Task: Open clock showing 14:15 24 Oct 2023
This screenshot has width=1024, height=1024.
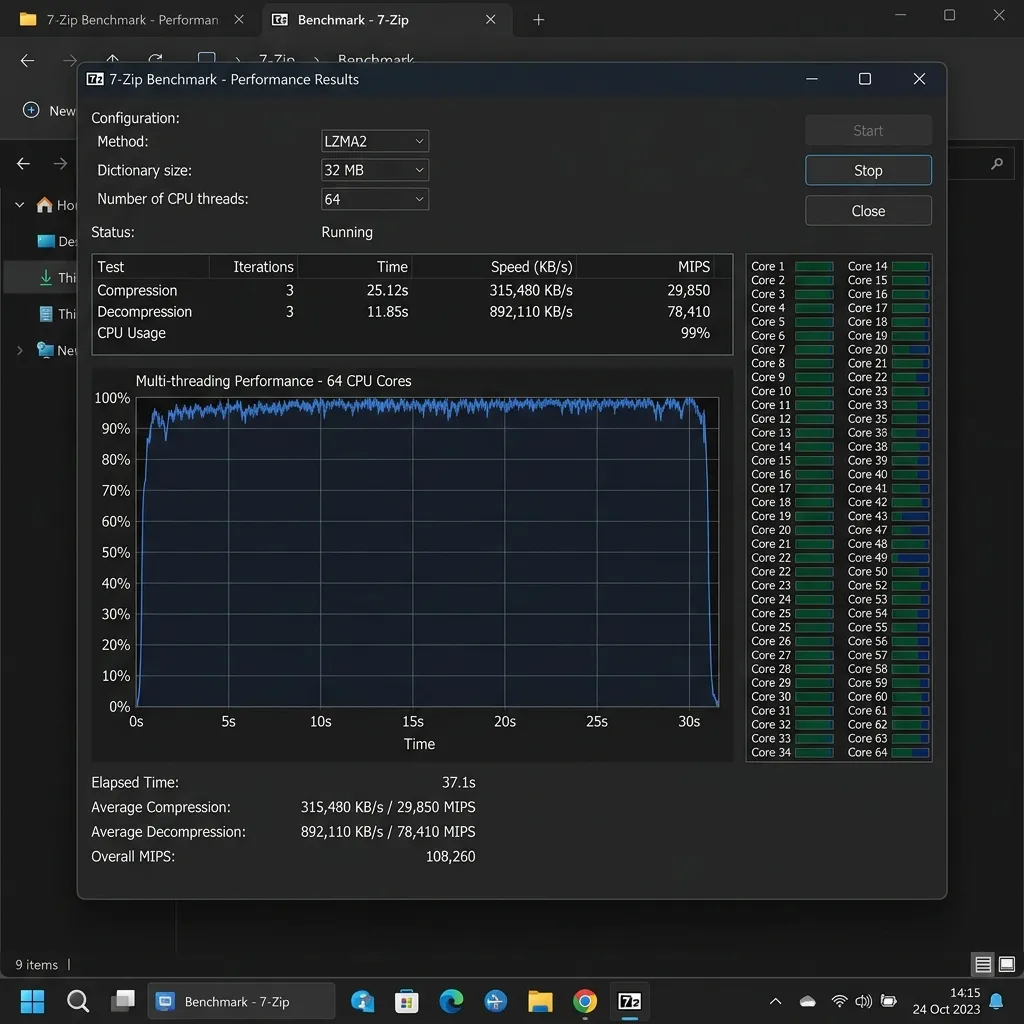Action: point(946,1001)
